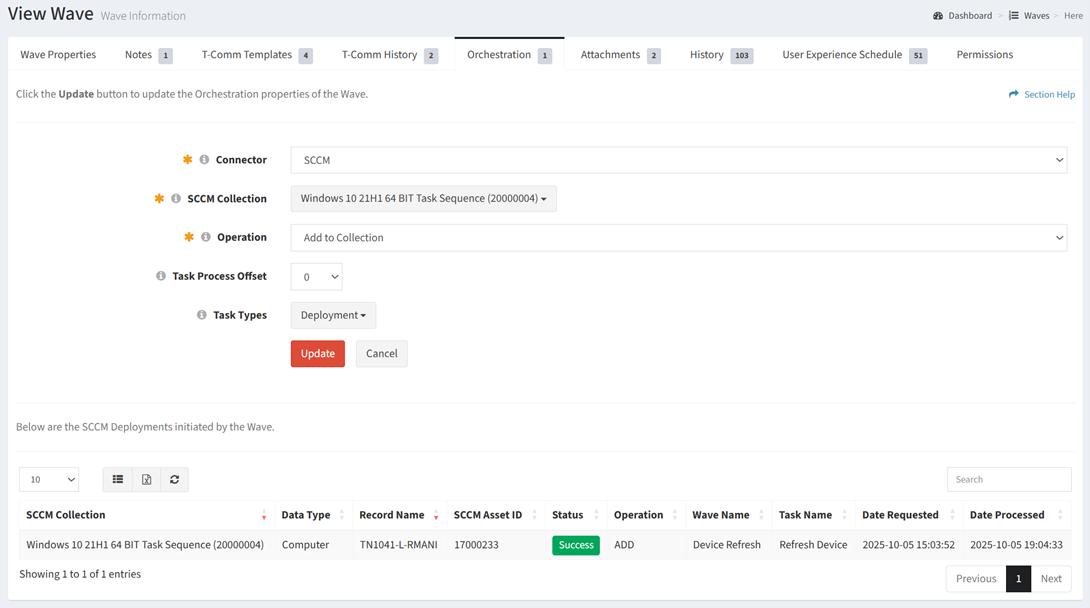Click the Connector info icon

click(x=204, y=160)
